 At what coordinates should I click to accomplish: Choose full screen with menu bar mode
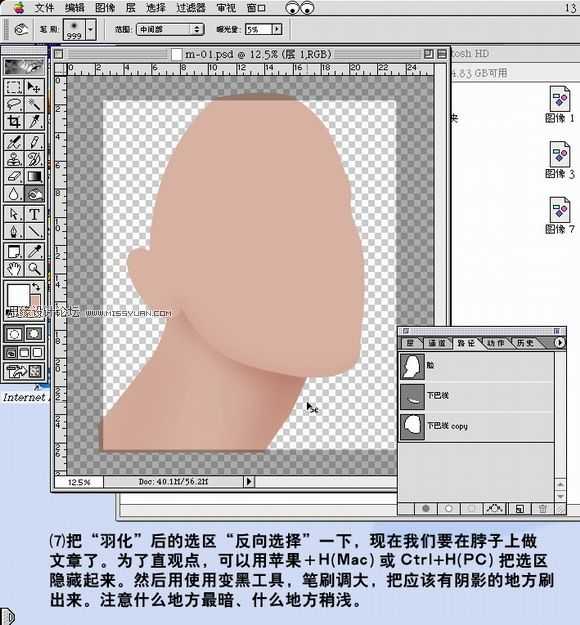pyautogui.click(x=24, y=352)
